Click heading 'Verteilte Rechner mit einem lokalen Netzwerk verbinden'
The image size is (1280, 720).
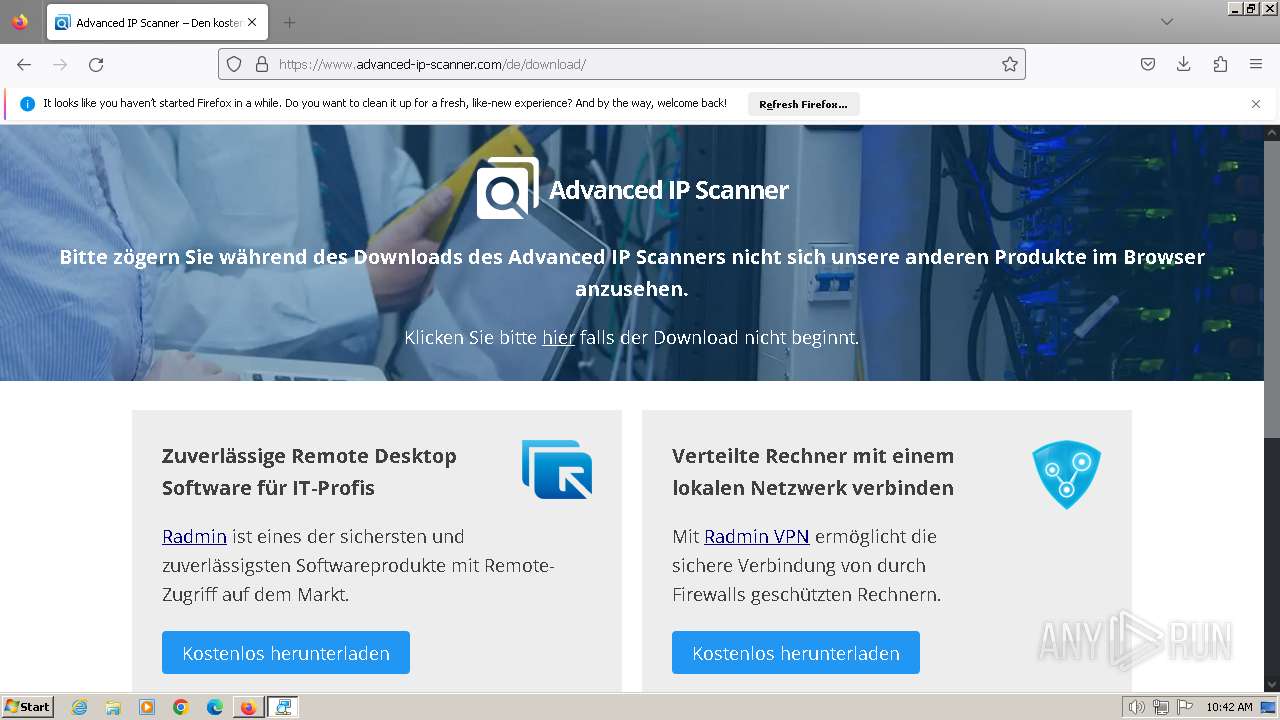click(813, 472)
